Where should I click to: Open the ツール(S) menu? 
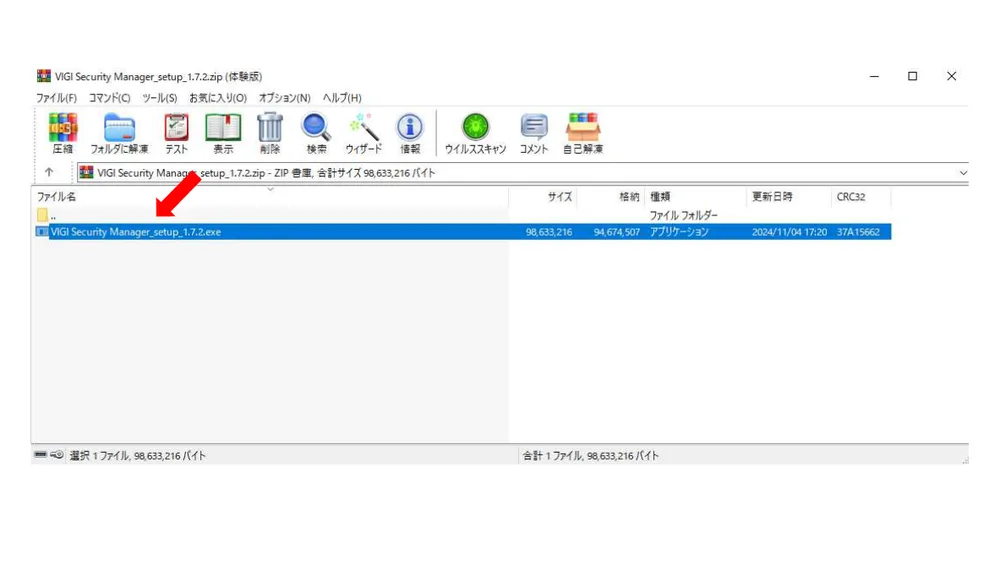[x=159, y=98]
